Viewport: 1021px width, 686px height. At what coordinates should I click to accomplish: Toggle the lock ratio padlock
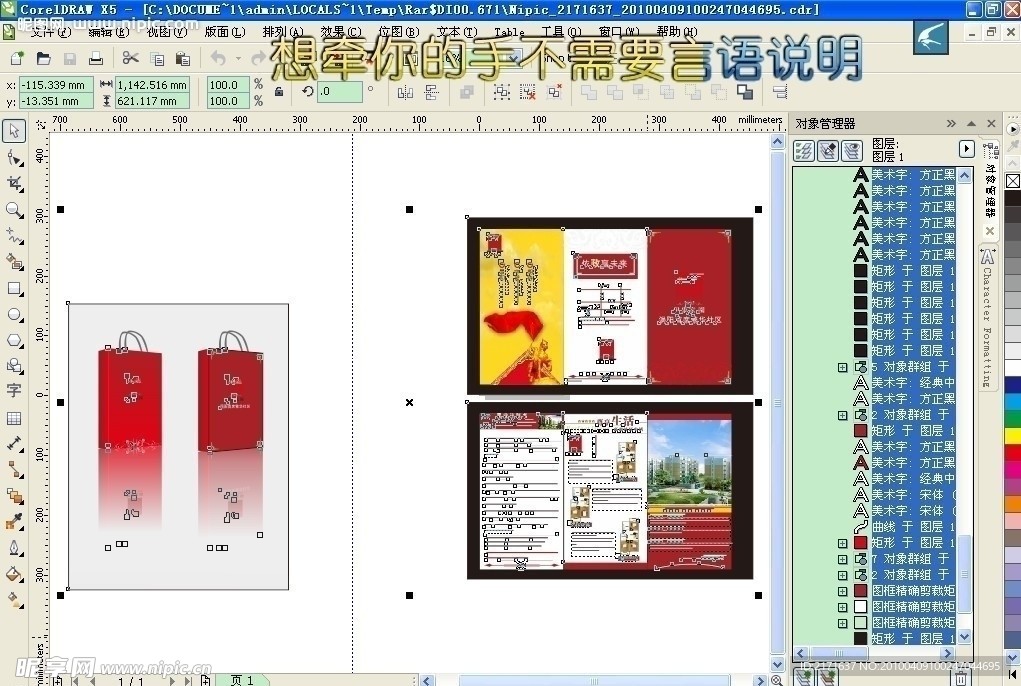pyautogui.click(x=278, y=92)
